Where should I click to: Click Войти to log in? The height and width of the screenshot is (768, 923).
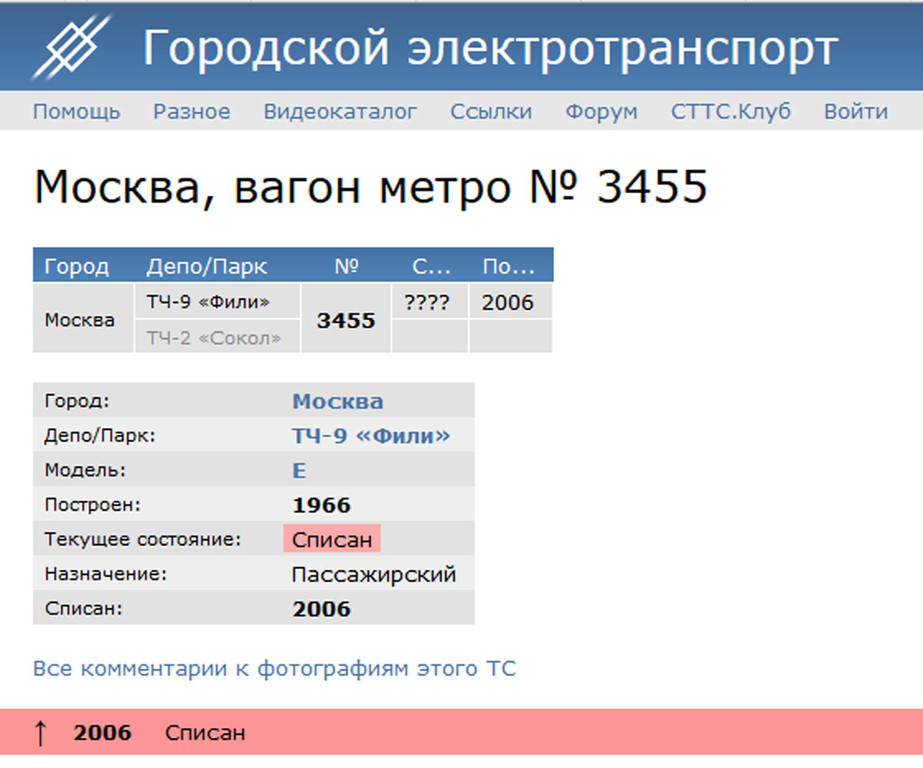pos(856,111)
